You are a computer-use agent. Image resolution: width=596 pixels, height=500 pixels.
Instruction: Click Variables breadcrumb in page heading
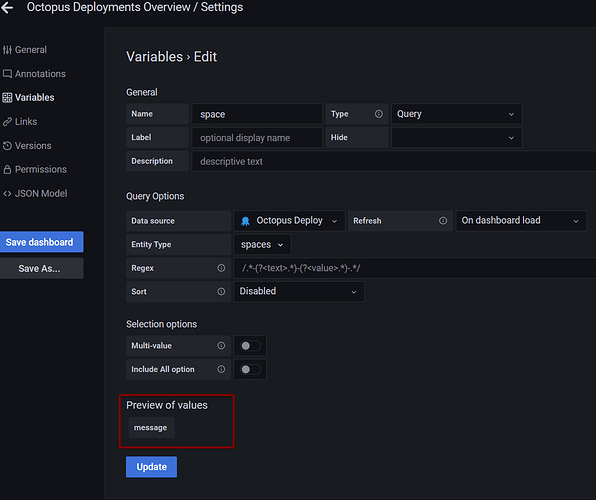pos(154,57)
